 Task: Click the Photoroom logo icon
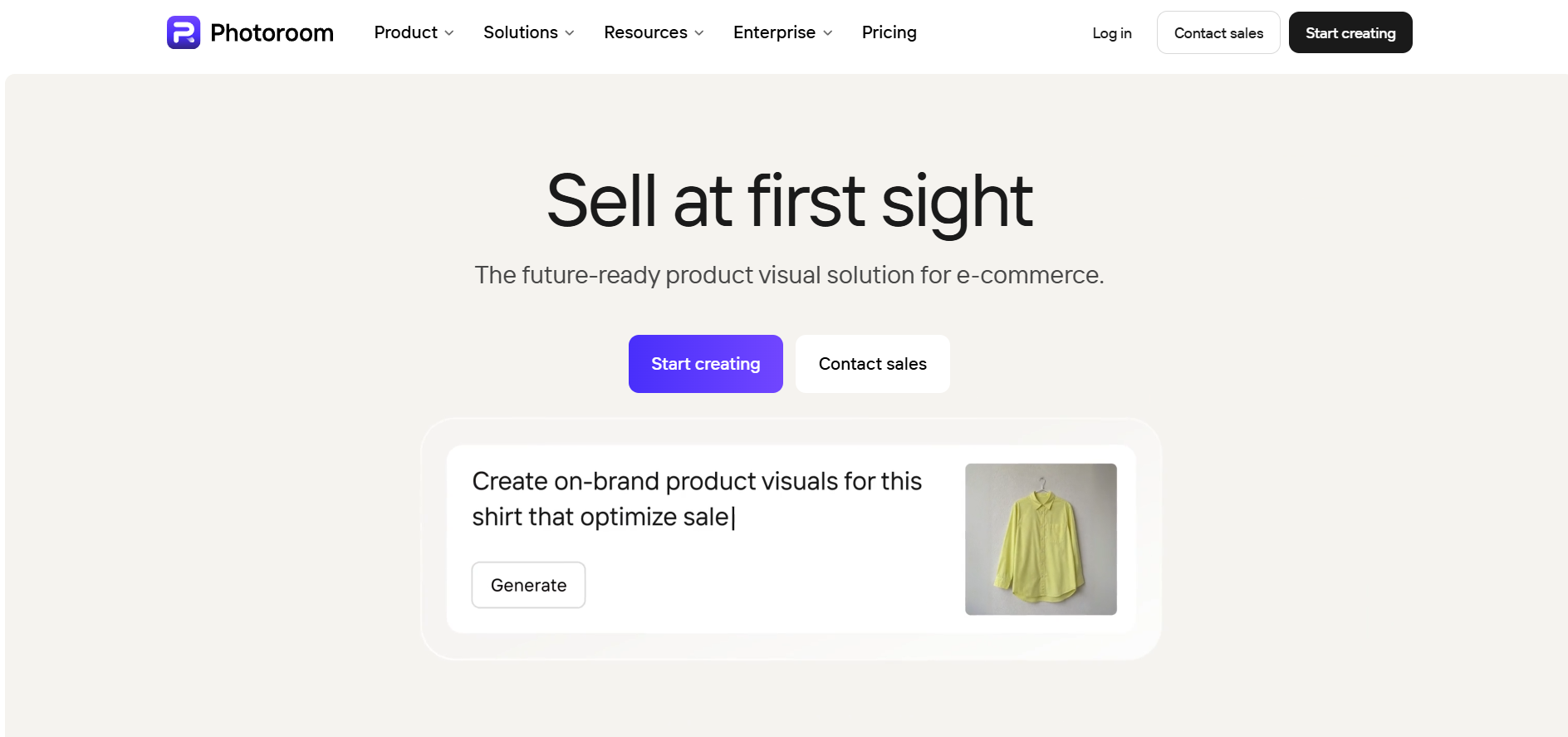tap(184, 32)
